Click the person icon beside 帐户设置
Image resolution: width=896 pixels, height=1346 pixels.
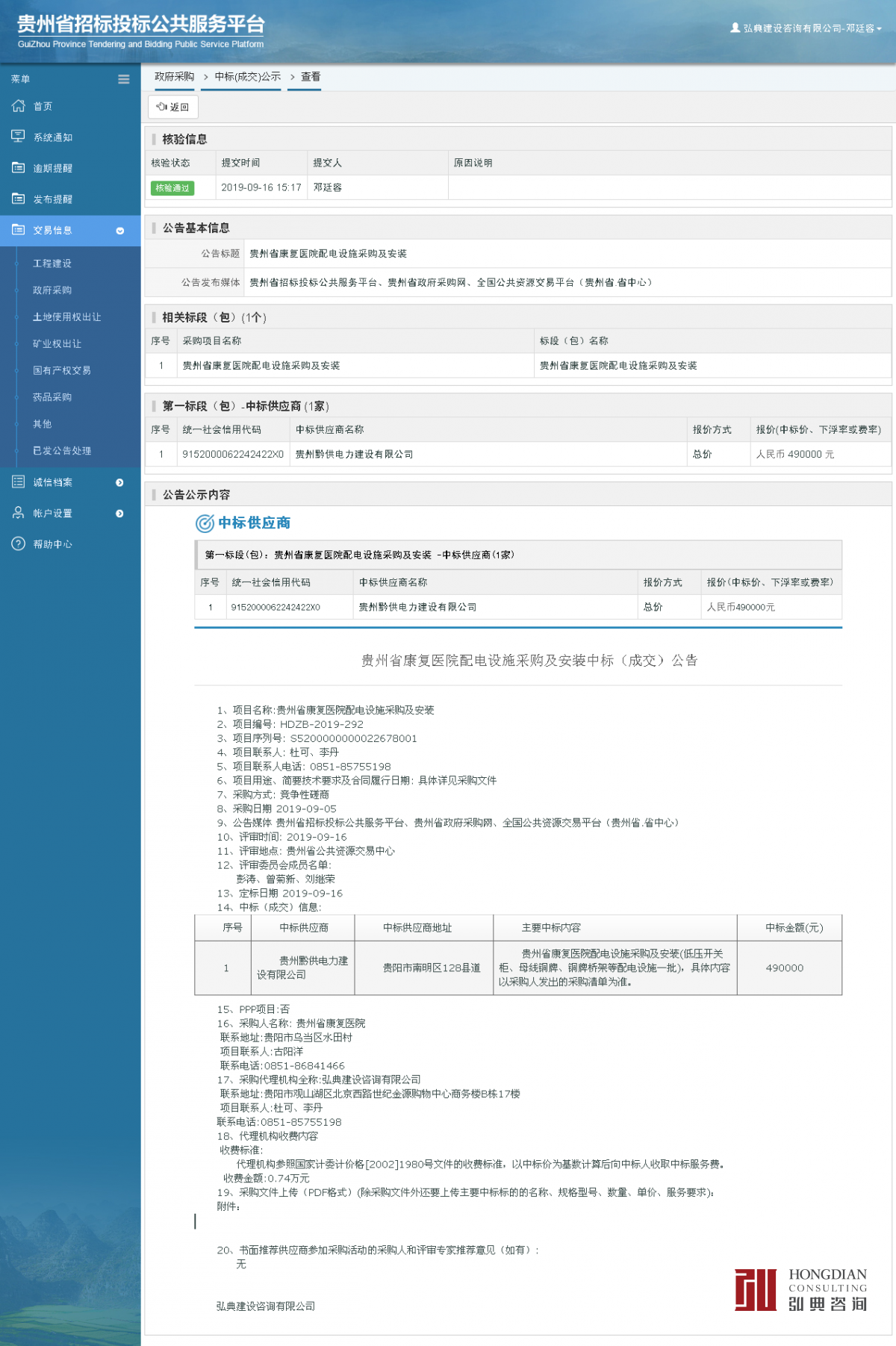tap(19, 513)
